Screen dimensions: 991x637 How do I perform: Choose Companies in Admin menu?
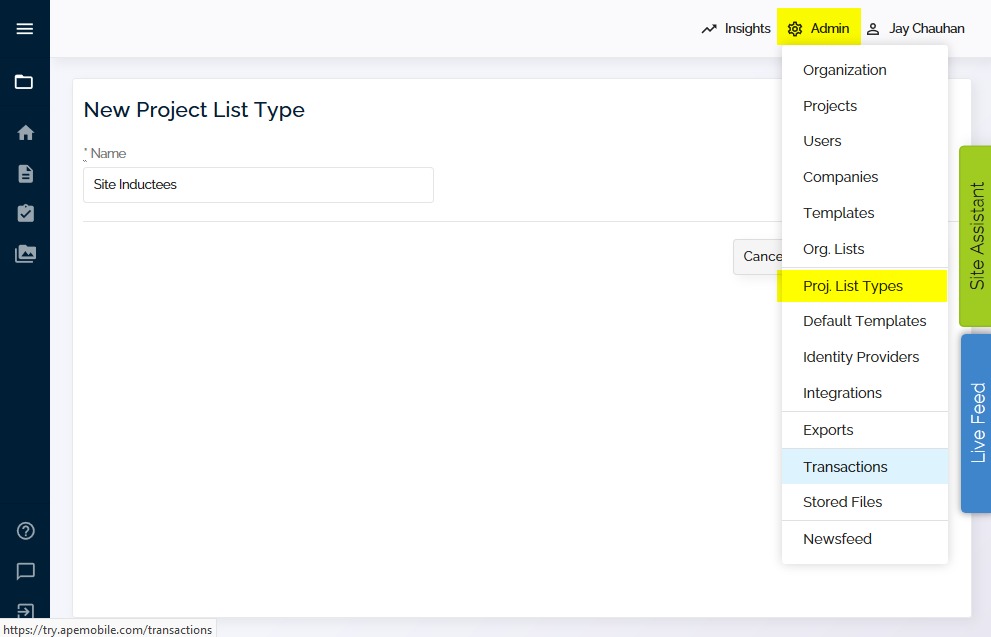(865, 178)
